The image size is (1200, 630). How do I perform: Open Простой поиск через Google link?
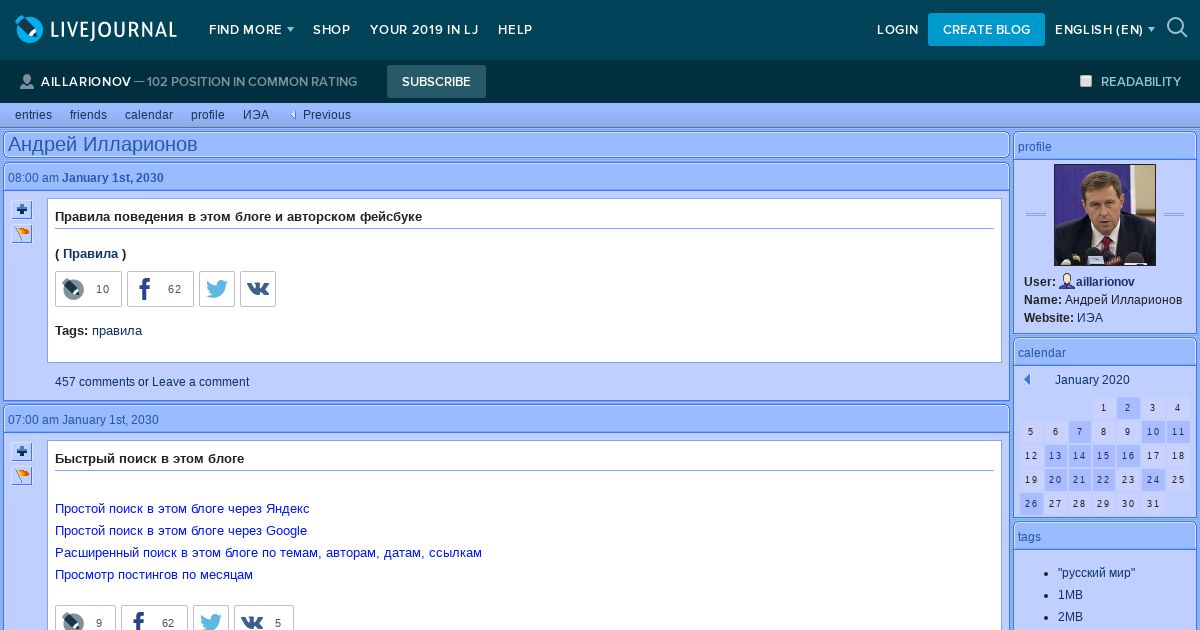tap(181, 531)
